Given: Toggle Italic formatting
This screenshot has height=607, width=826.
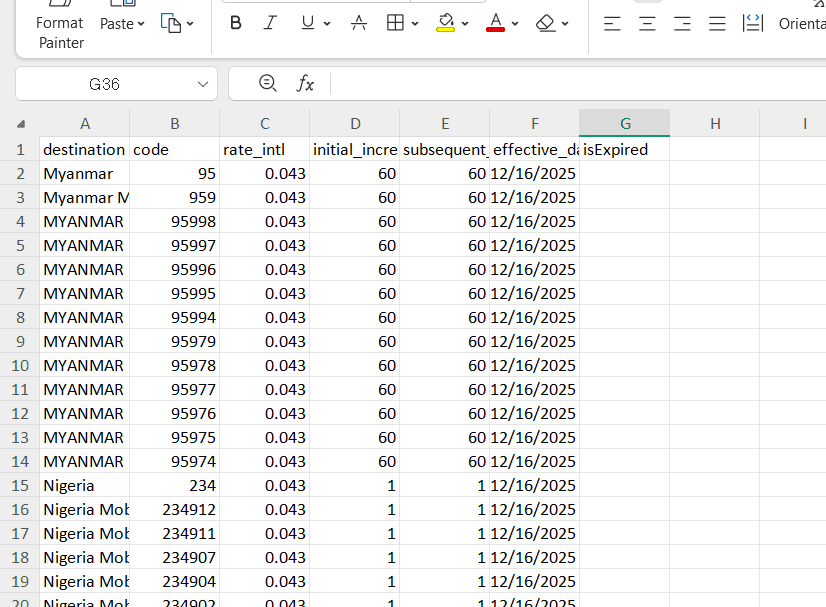Looking at the screenshot, I should pyautogui.click(x=270, y=23).
